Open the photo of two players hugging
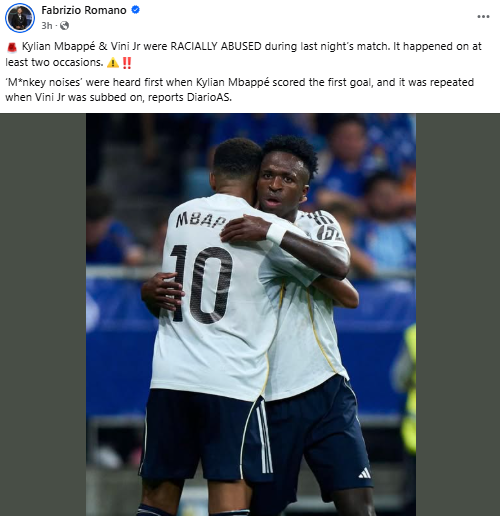This screenshot has width=500, height=516. point(251,314)
